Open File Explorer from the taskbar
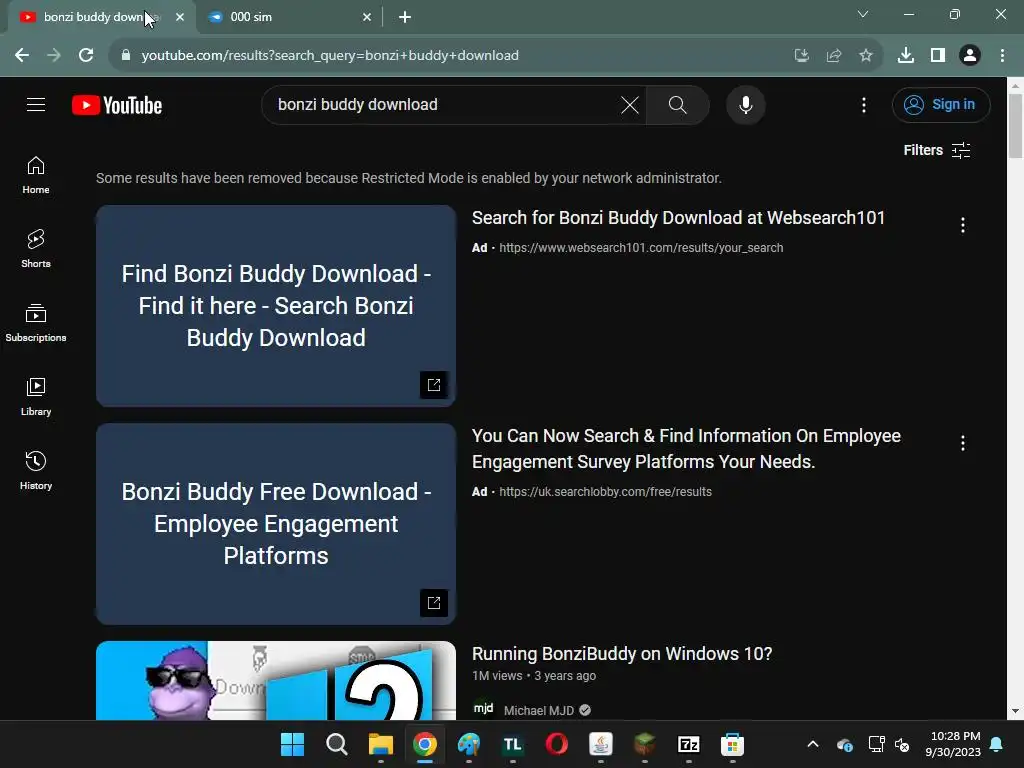The image size is (1024, 768). click(381, 744)
